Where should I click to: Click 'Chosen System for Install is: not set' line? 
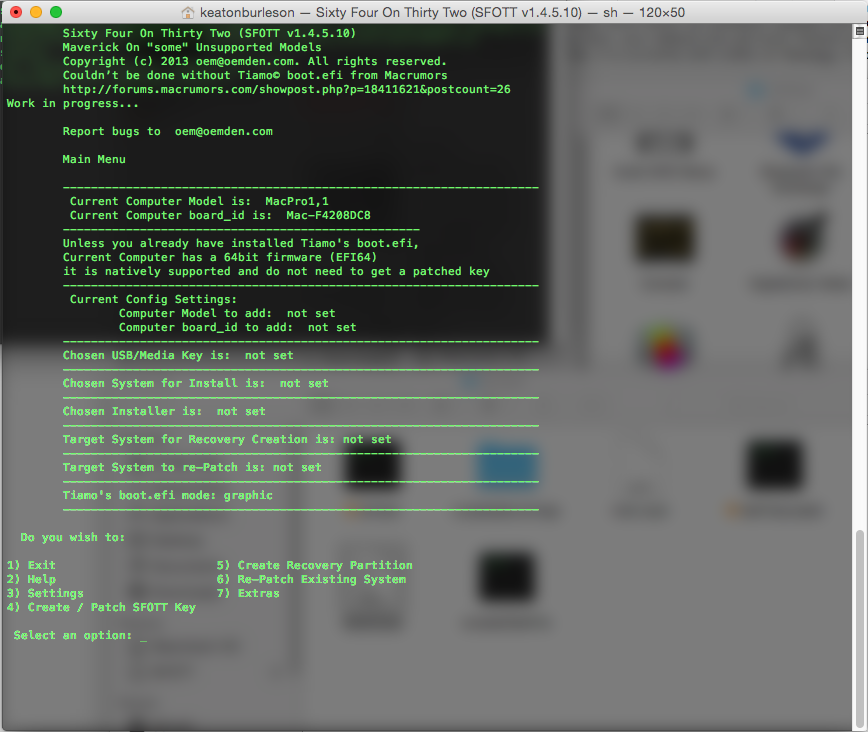point(195,383)
